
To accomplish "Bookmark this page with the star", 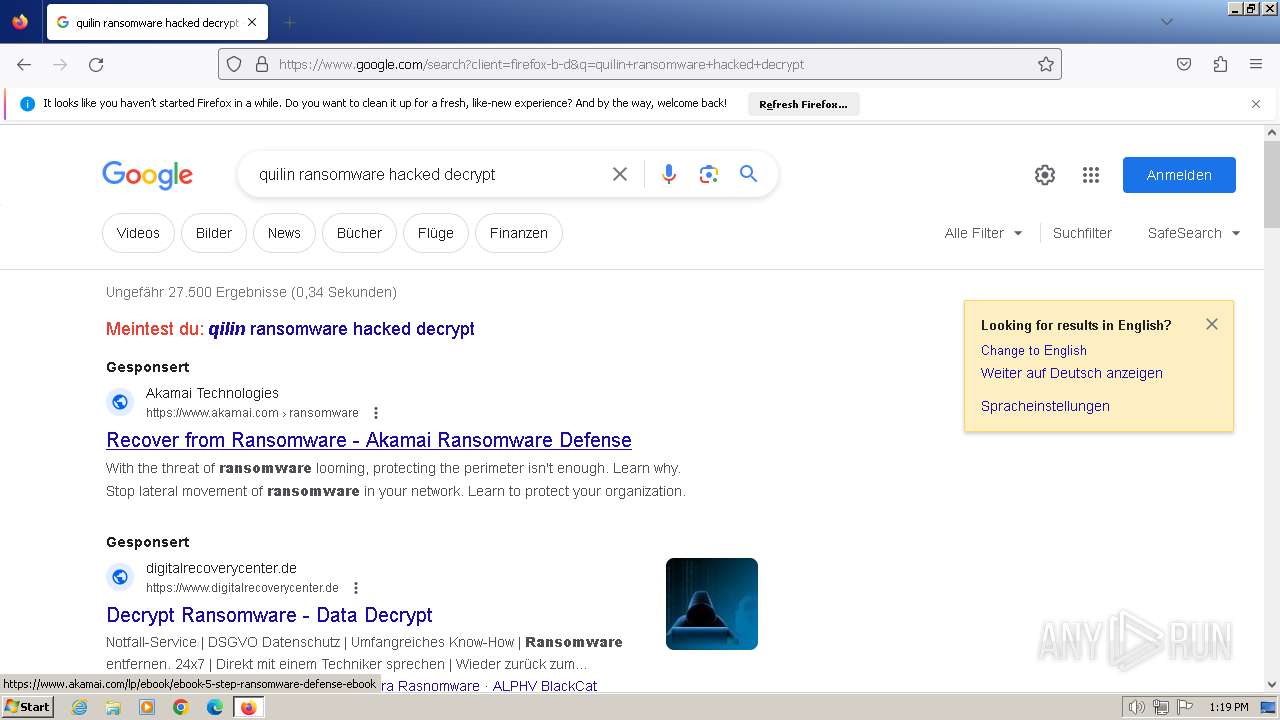I will [1046, 64].
